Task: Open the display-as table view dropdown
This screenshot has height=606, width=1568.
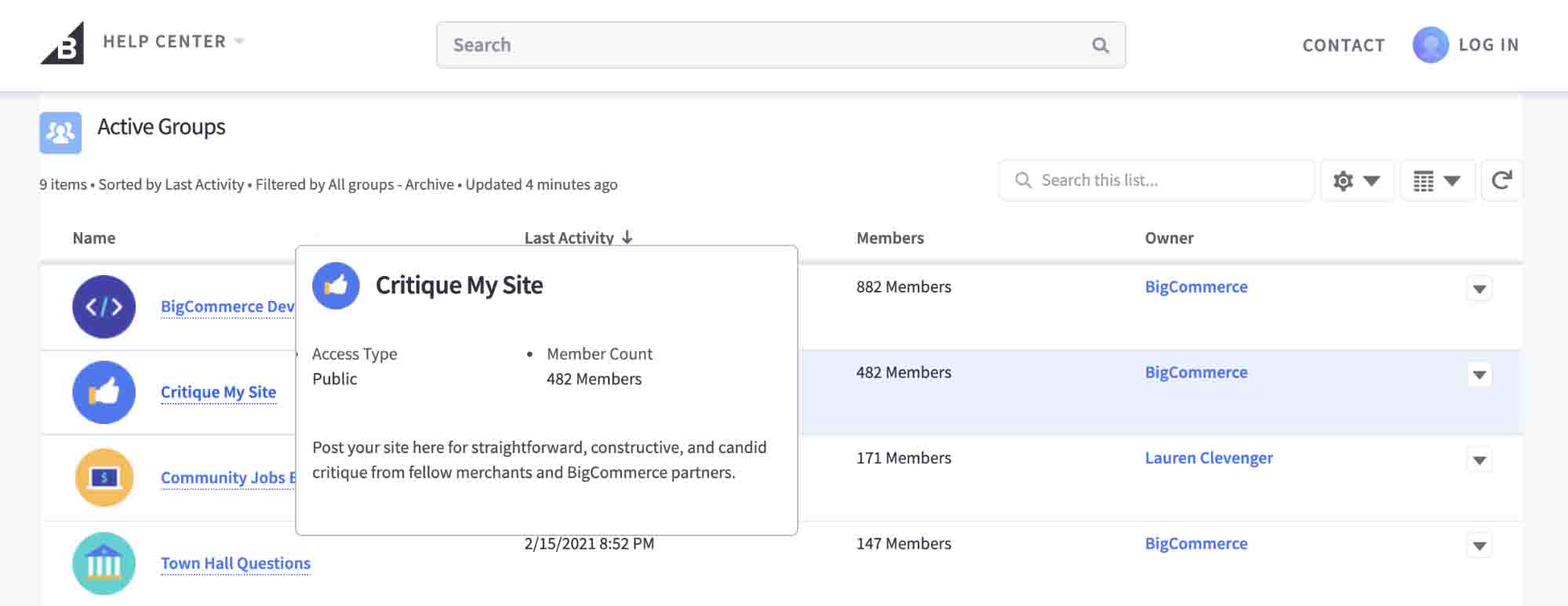Action: 1437,181
